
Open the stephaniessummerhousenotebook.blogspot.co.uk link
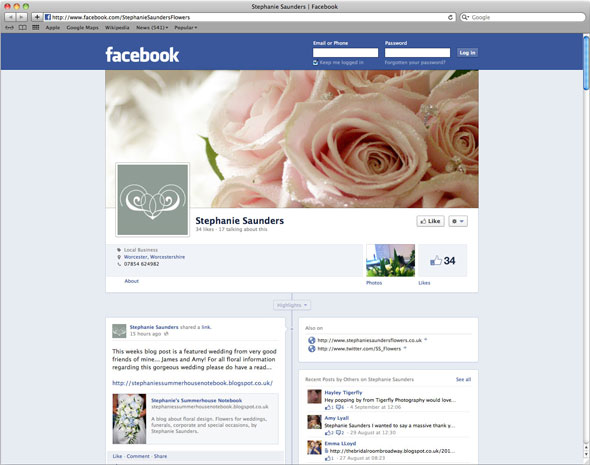[x=192, y=383]
